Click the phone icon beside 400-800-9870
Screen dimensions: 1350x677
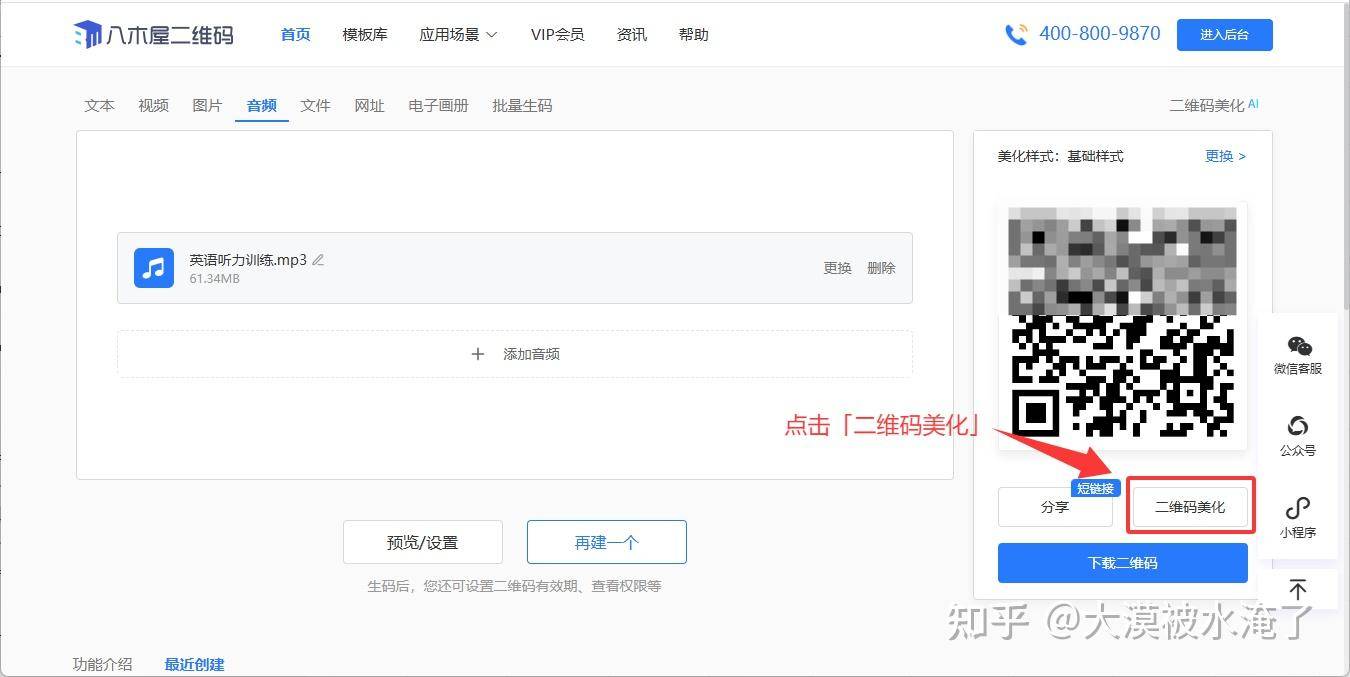1016,34
